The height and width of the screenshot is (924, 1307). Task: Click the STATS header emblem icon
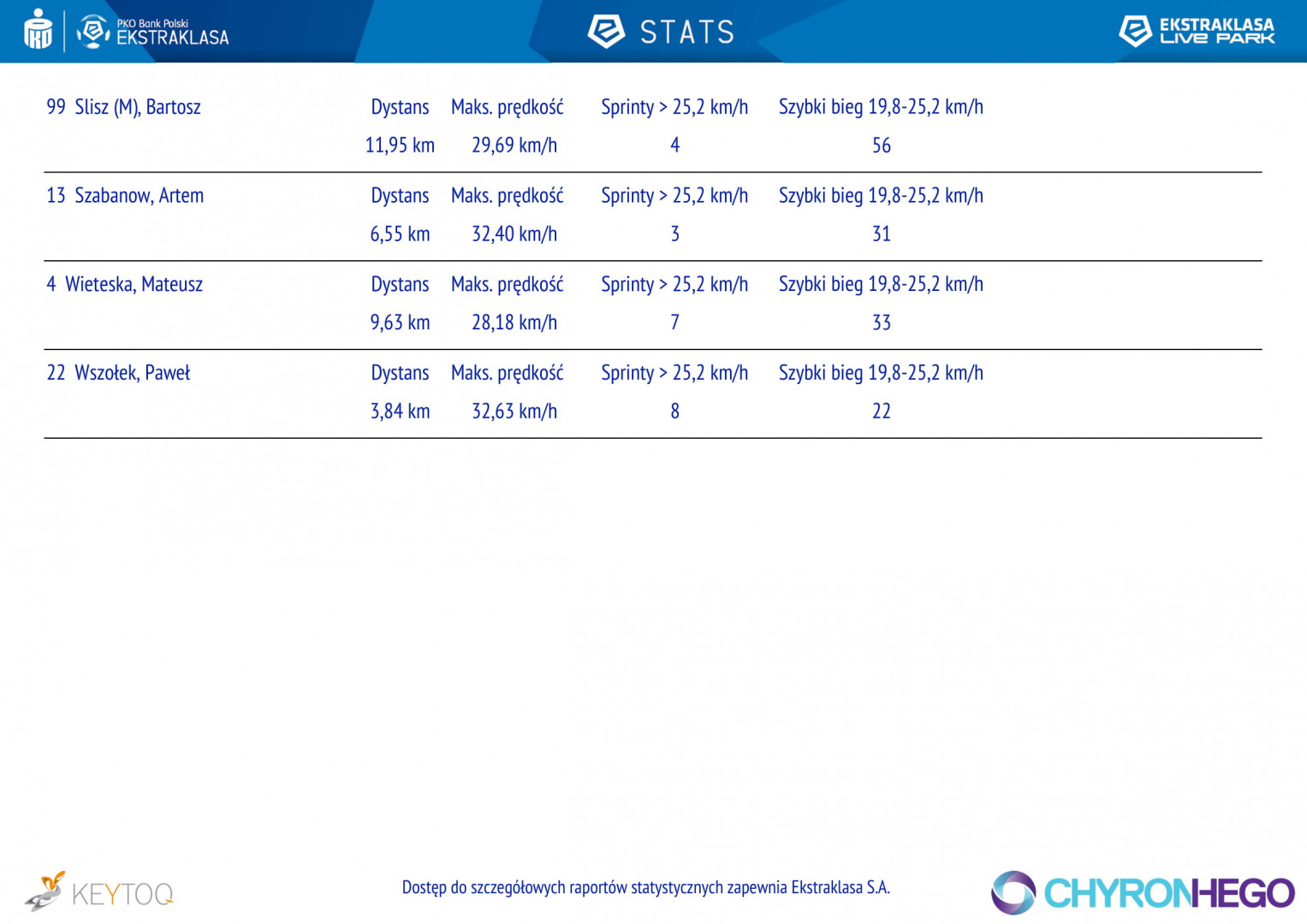pyautogui.click(x=606, y=32)
